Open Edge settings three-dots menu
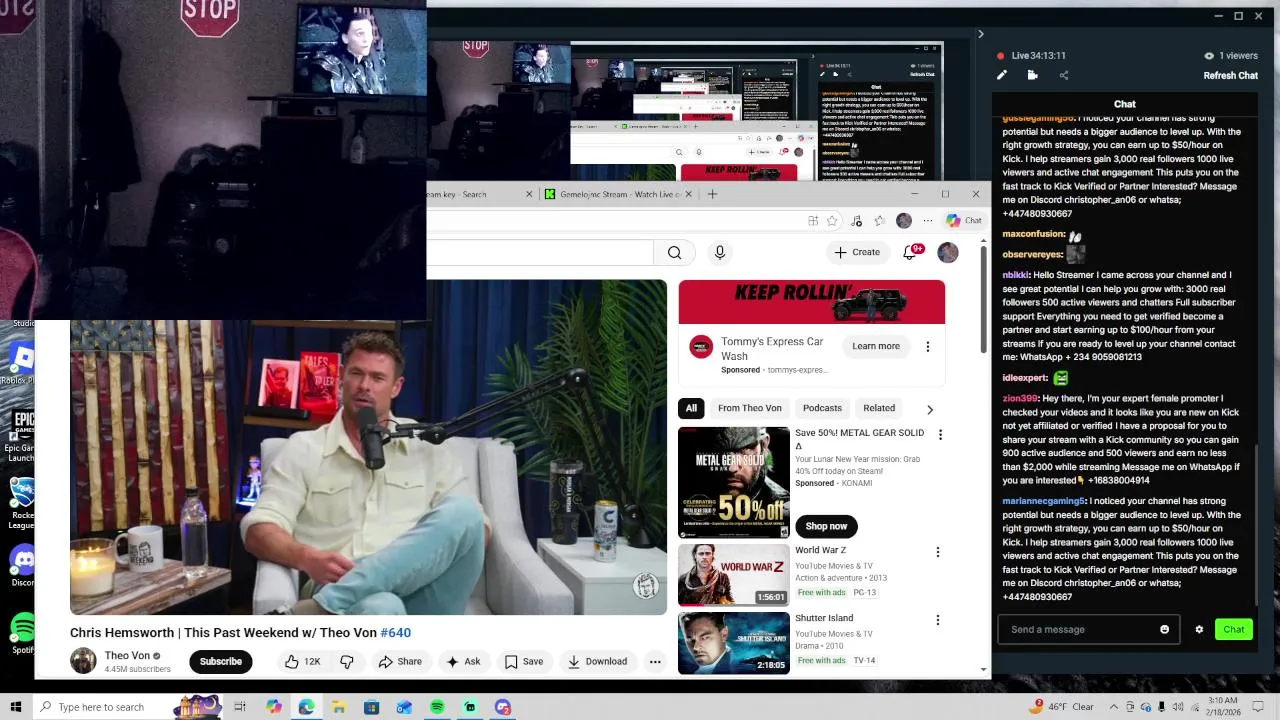This screenshot has width=1280, height=720. pos(928,220)
